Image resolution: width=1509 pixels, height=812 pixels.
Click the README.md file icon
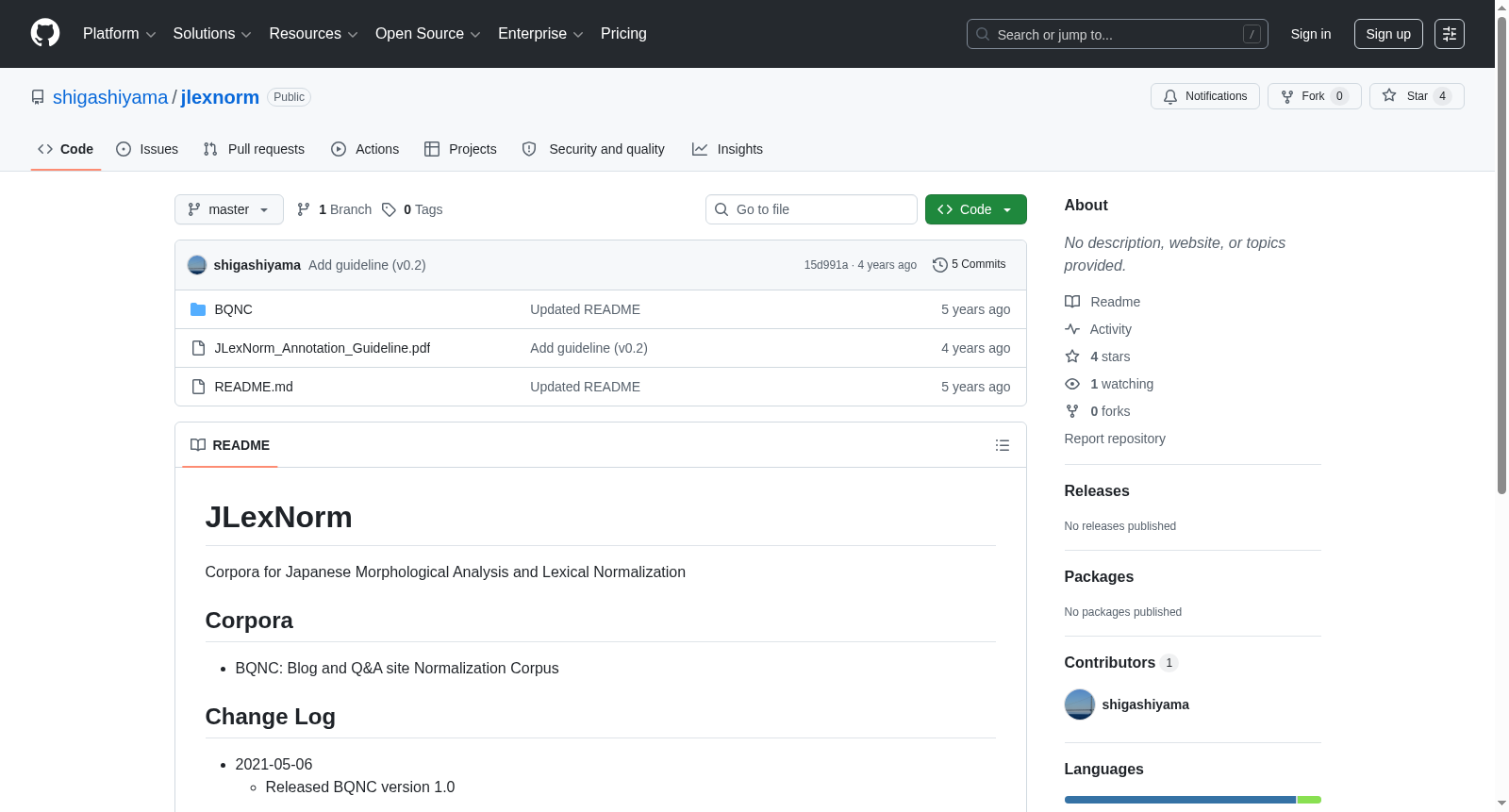click(198, 387)
